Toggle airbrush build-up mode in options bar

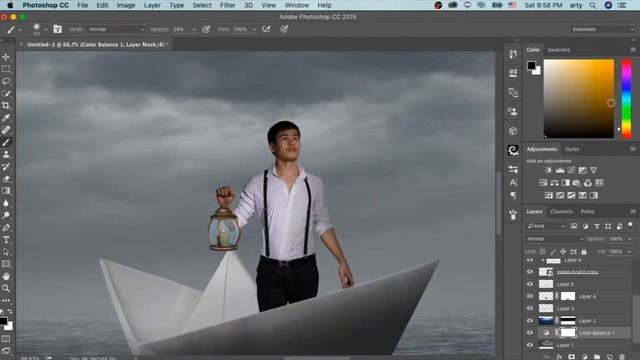(266, 29)
